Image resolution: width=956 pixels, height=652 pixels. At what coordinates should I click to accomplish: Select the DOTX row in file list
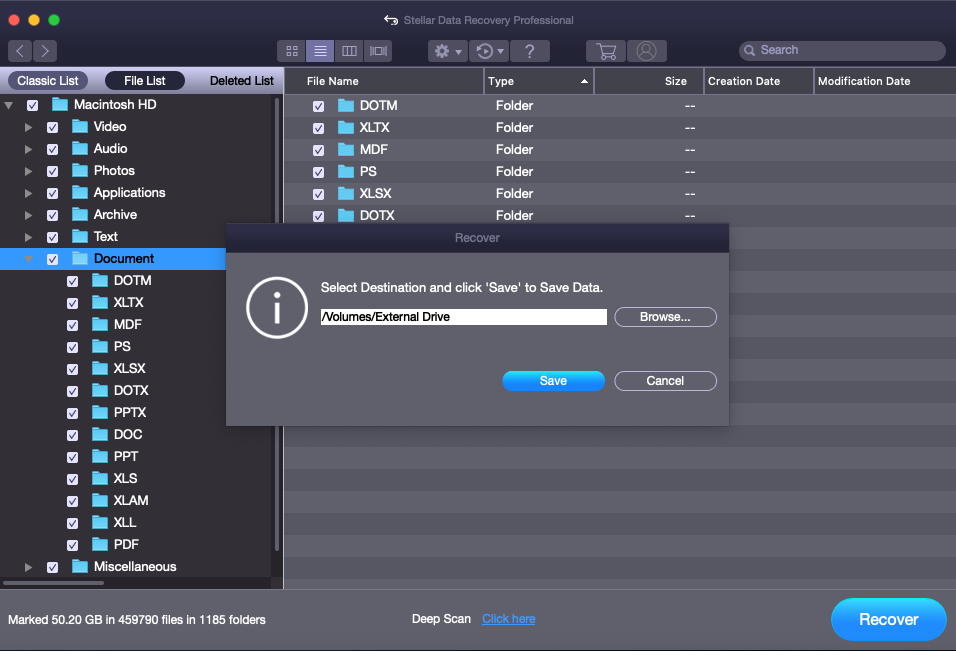(x=619, y=215)
